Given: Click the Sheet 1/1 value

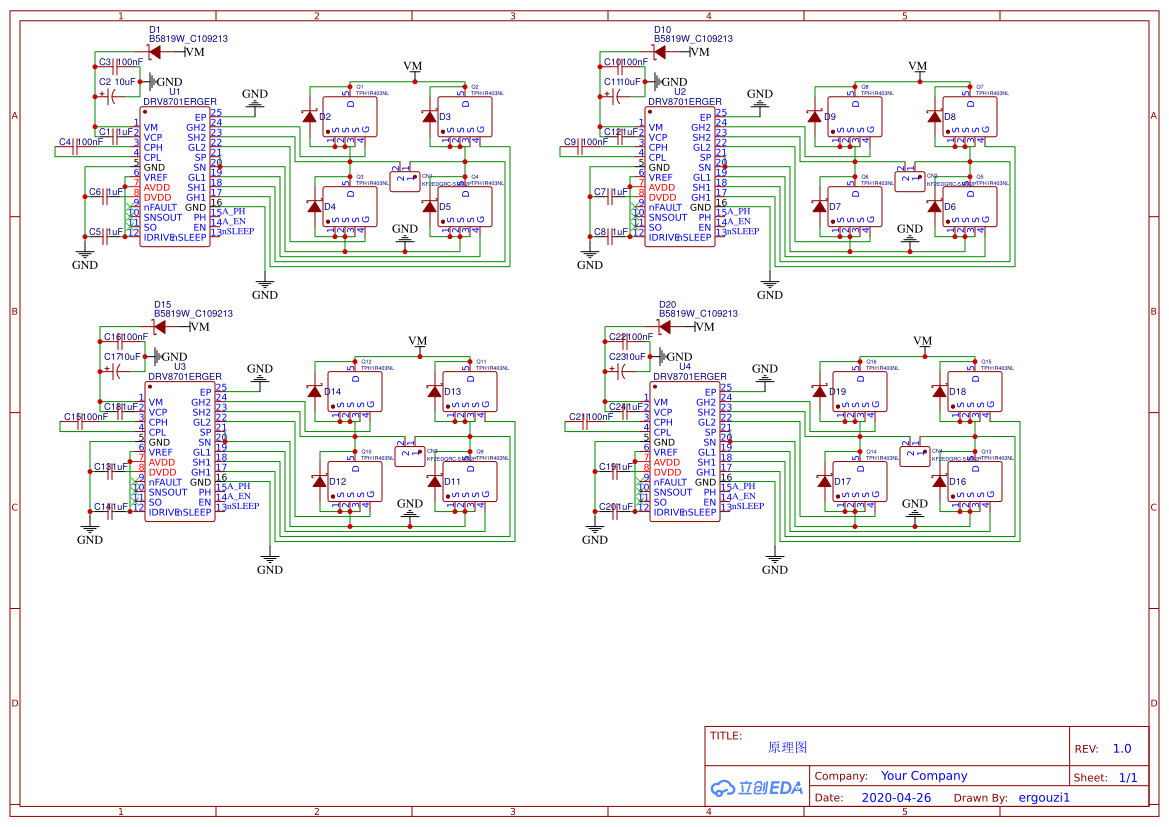Looking at the screenshot, I should point(1127,777).
